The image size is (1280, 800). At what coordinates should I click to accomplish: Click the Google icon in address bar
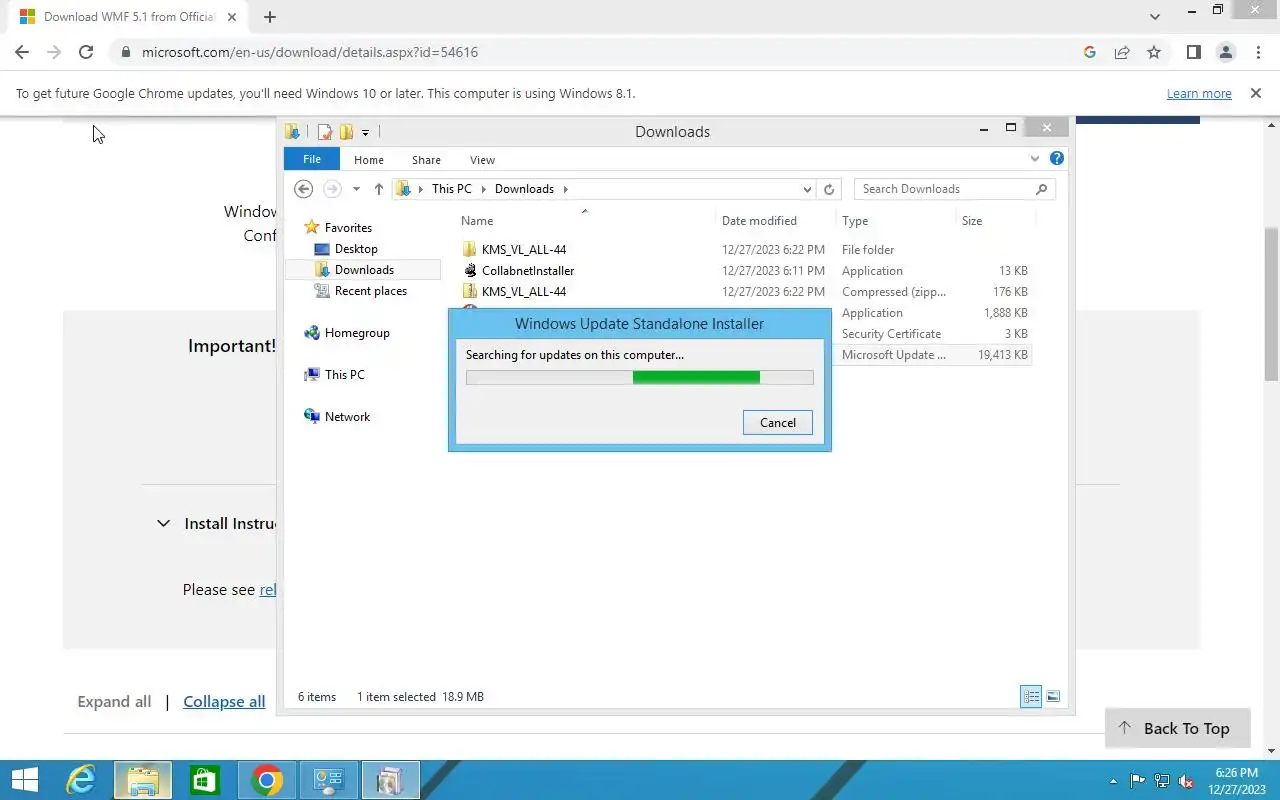1090,52
